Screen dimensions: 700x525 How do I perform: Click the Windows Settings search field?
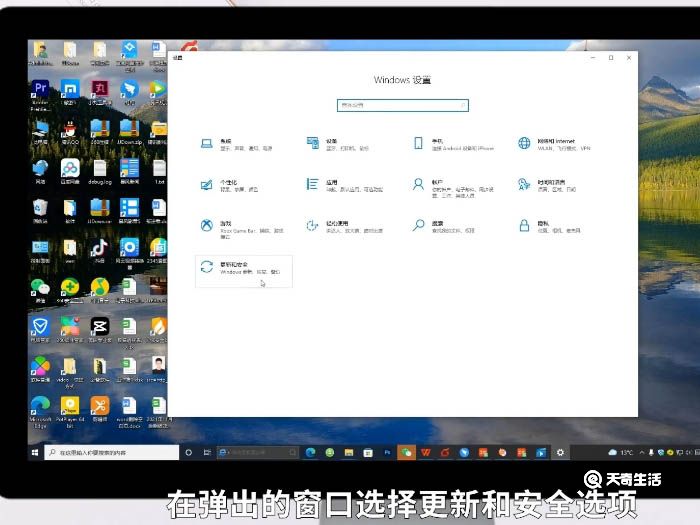[x=403, y=105]
